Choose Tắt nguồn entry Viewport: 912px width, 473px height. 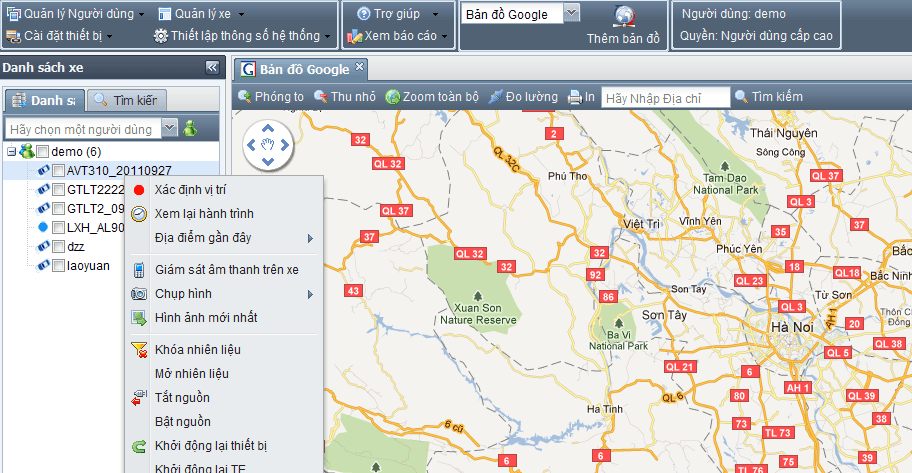tap(225, 397)
